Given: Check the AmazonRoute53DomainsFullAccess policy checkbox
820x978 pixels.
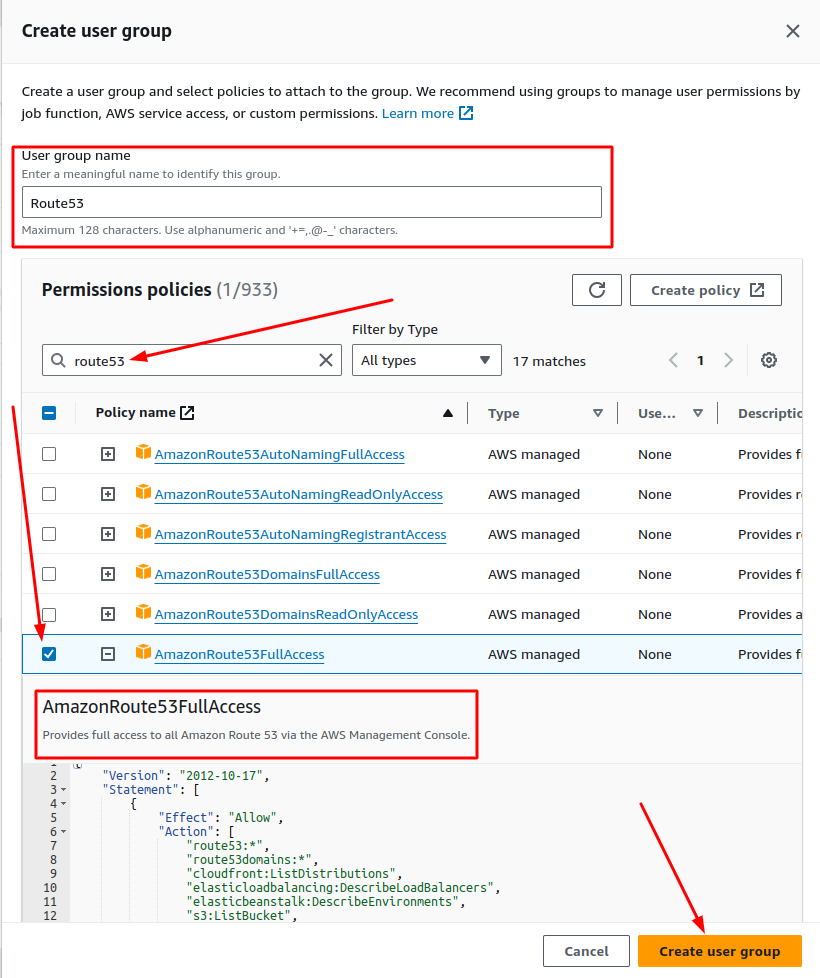Looking at the screenshot, I should tap(49, 574).
